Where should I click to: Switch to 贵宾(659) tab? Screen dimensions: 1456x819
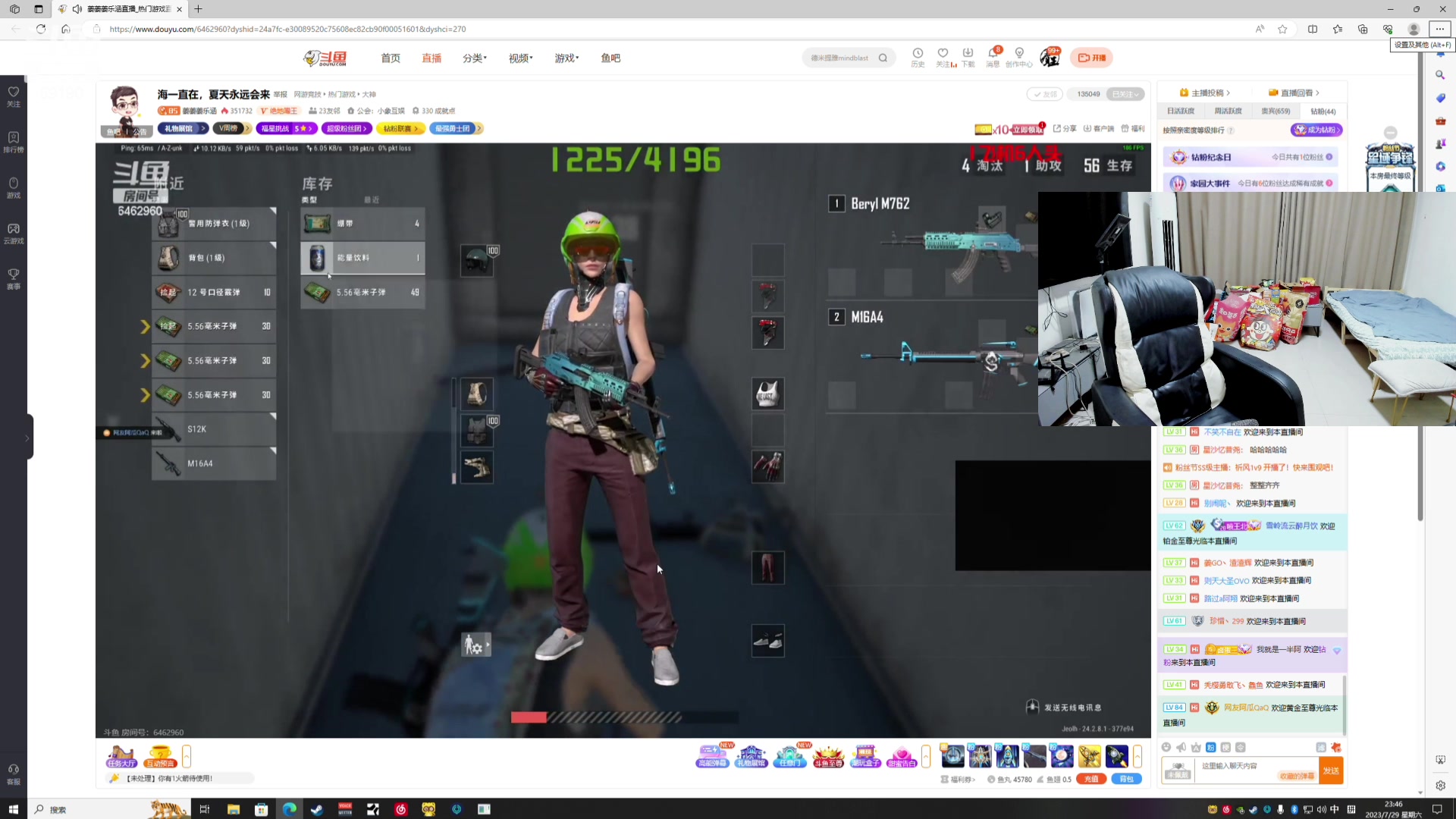point(1276,111)
